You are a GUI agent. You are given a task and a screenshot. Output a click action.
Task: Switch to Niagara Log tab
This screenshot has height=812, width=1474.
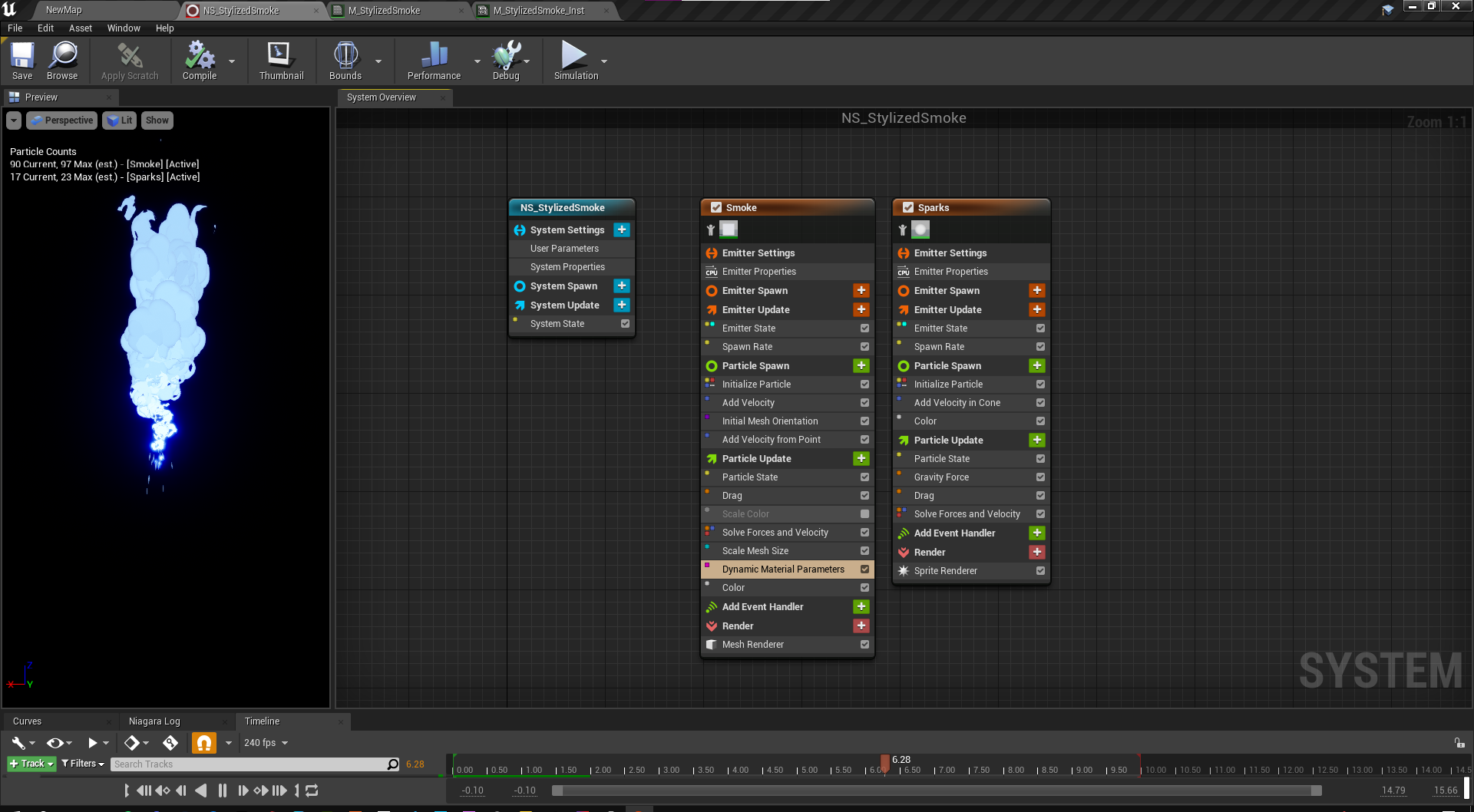pos(154,721)
